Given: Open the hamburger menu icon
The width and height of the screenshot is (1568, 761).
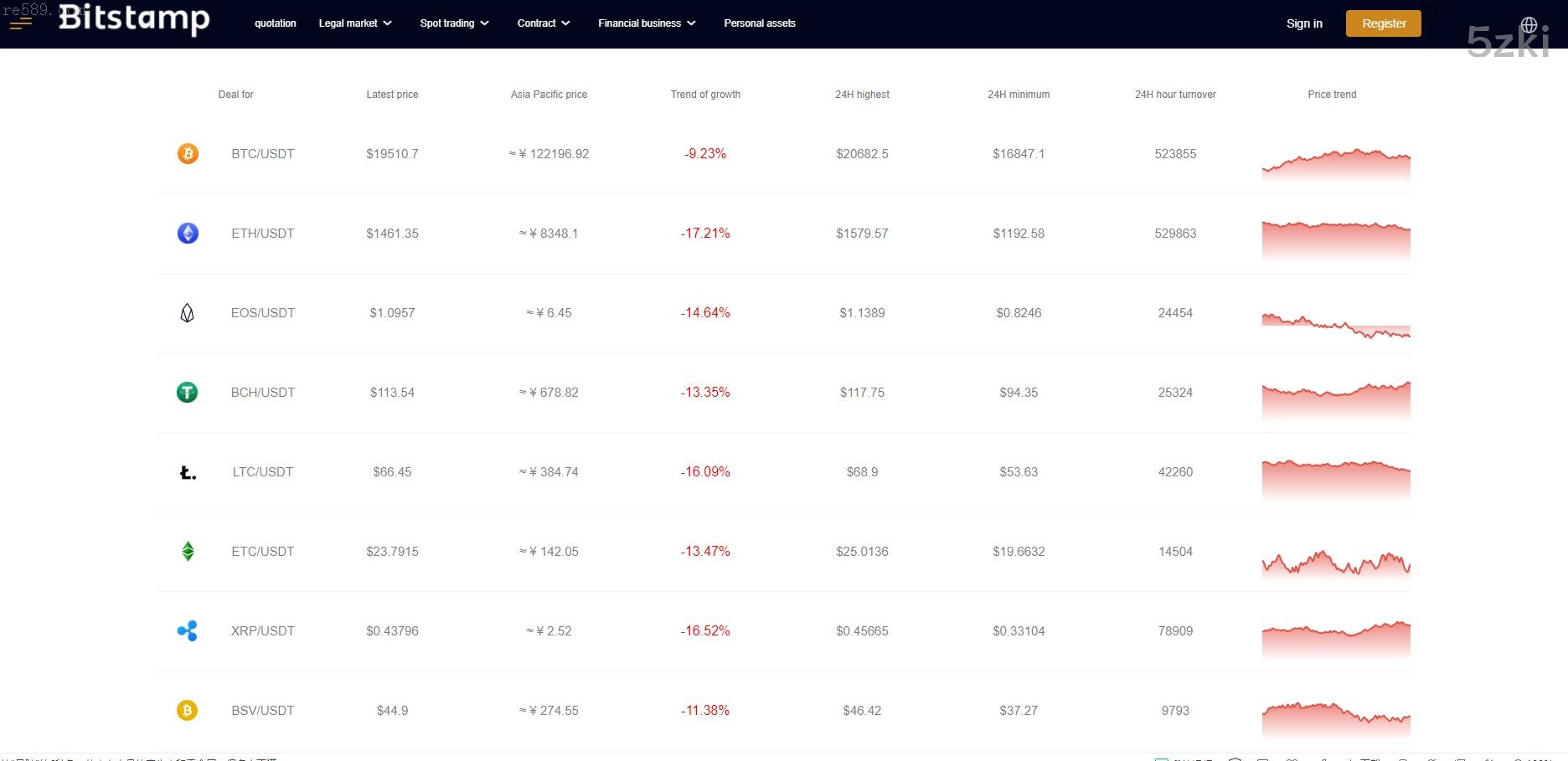Looking at the screenshot, I should tap(21, 23).
